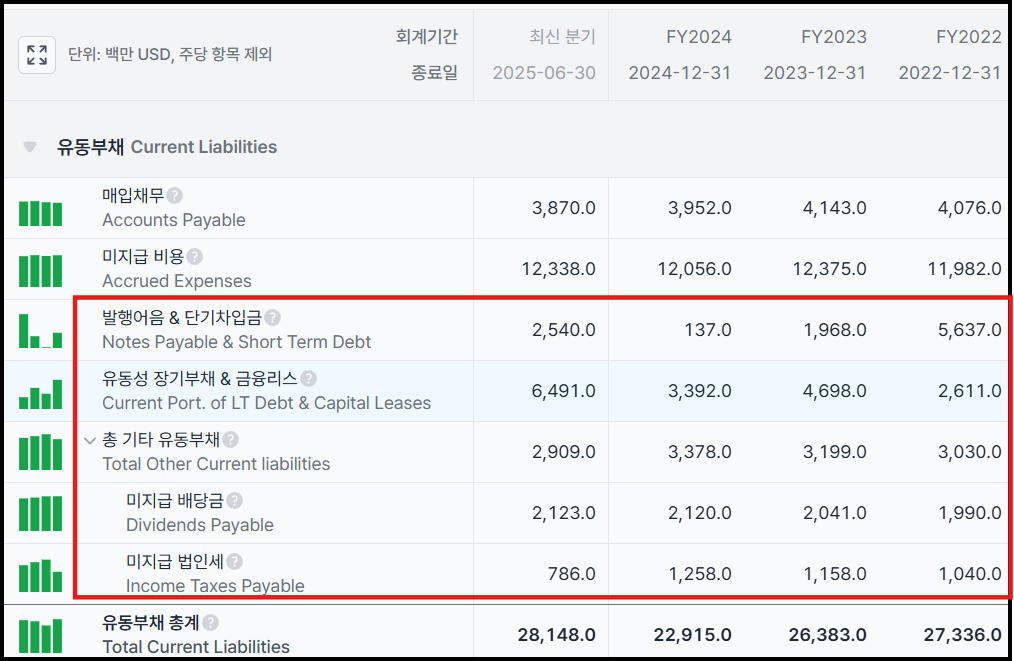Click Accrued Expenses value 12,338.0
The width and height of the screenshot is (1014, 661).
tap(559, 268)
